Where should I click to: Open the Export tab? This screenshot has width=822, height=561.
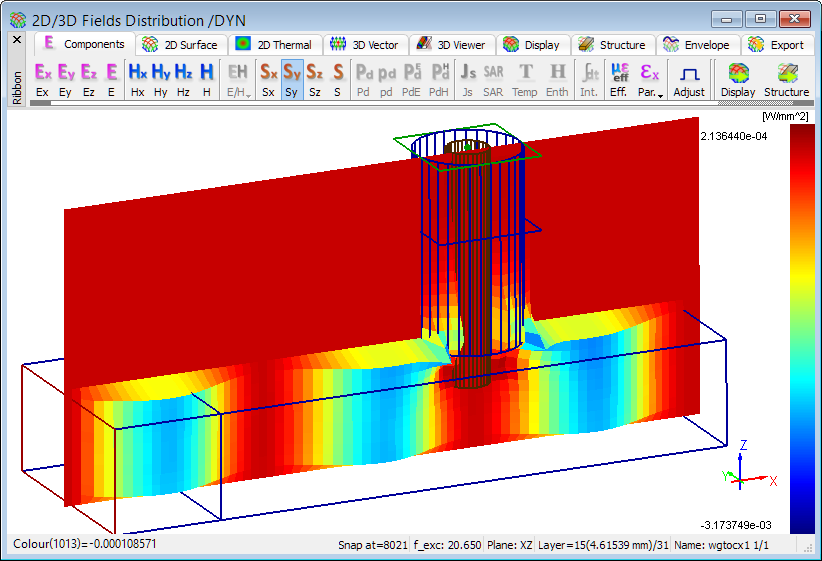tap(776, 45)
